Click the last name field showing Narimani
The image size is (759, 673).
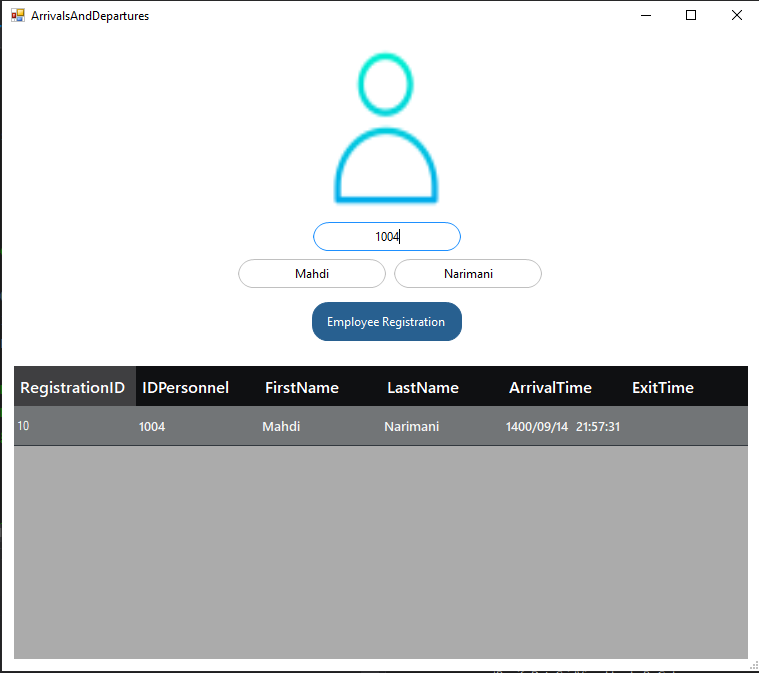coord(468,274)
